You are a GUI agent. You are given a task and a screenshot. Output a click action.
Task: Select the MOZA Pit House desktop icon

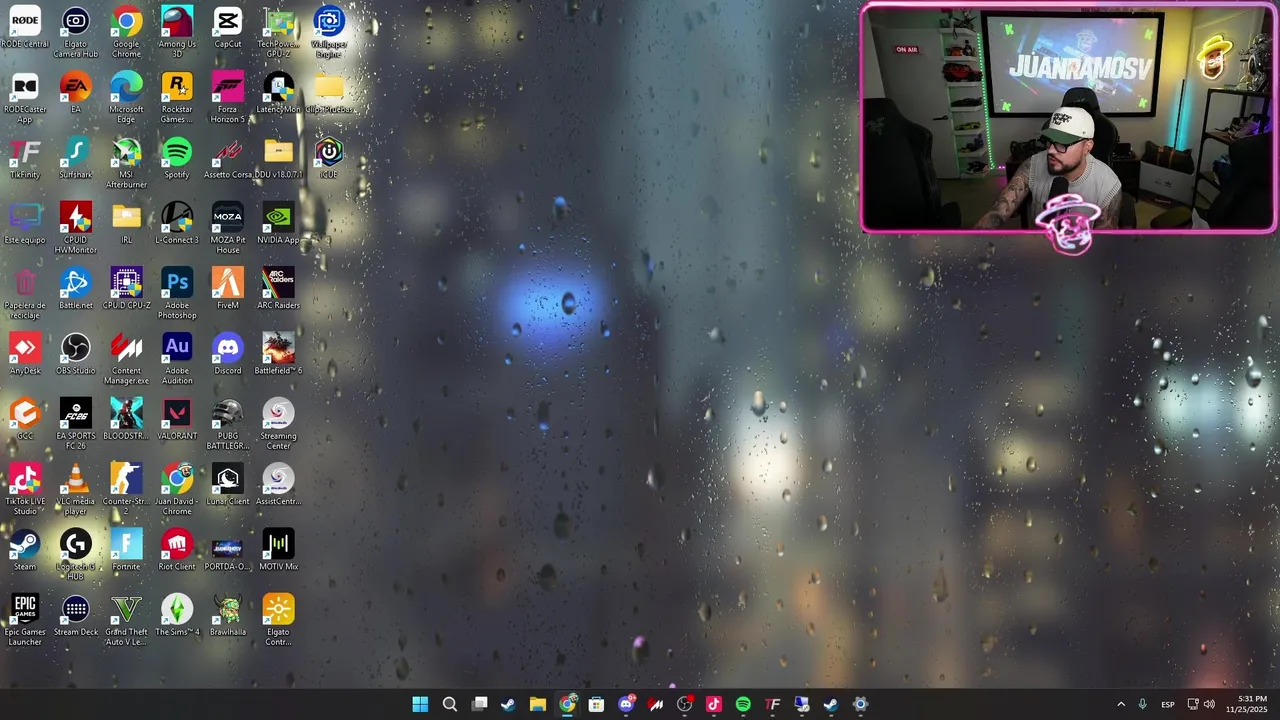pyautogui.click(x=228, y=228)
